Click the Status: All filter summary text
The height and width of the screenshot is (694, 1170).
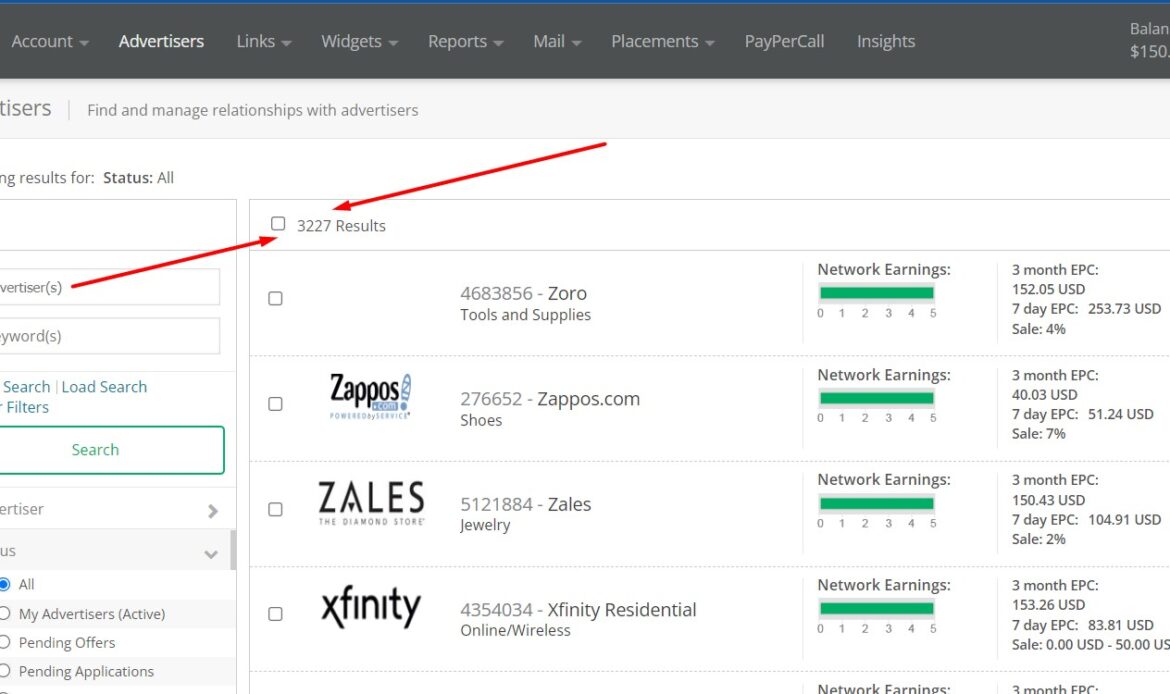pyautogui.click(x=138, y=178)
